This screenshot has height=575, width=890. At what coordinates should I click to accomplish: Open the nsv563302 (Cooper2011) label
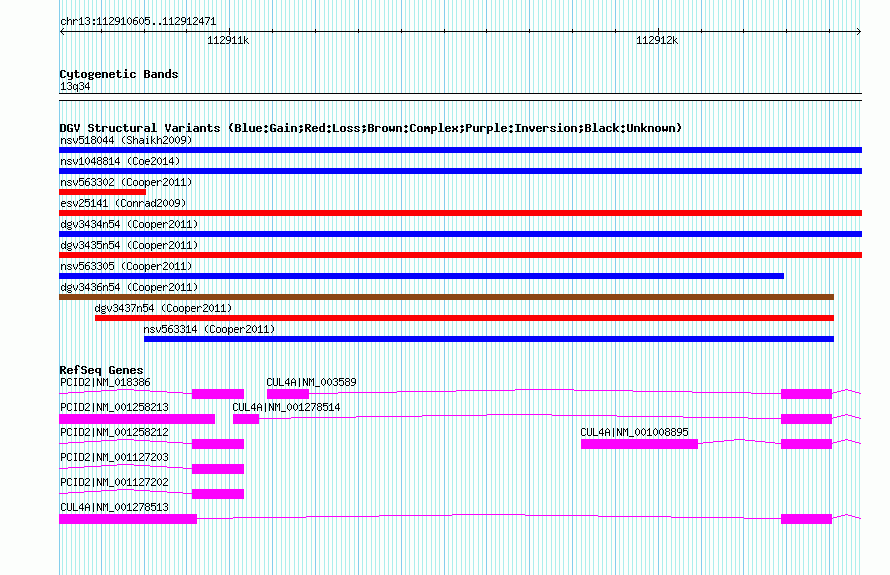(x=126, y=182)
